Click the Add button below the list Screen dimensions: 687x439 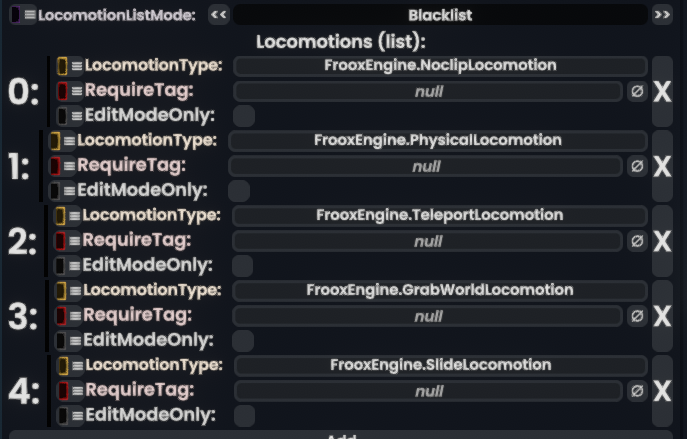(x=343, y=435)
